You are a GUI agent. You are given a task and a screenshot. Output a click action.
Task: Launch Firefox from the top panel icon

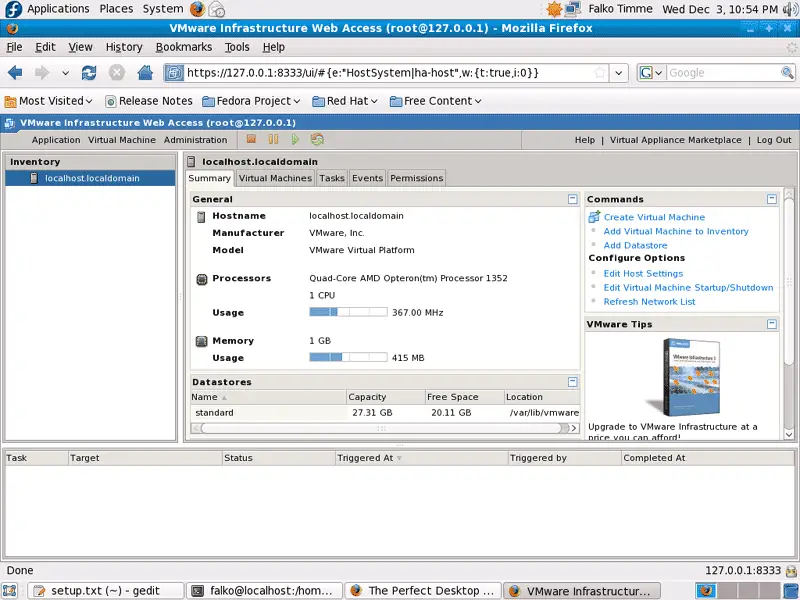tap(197, 9)
